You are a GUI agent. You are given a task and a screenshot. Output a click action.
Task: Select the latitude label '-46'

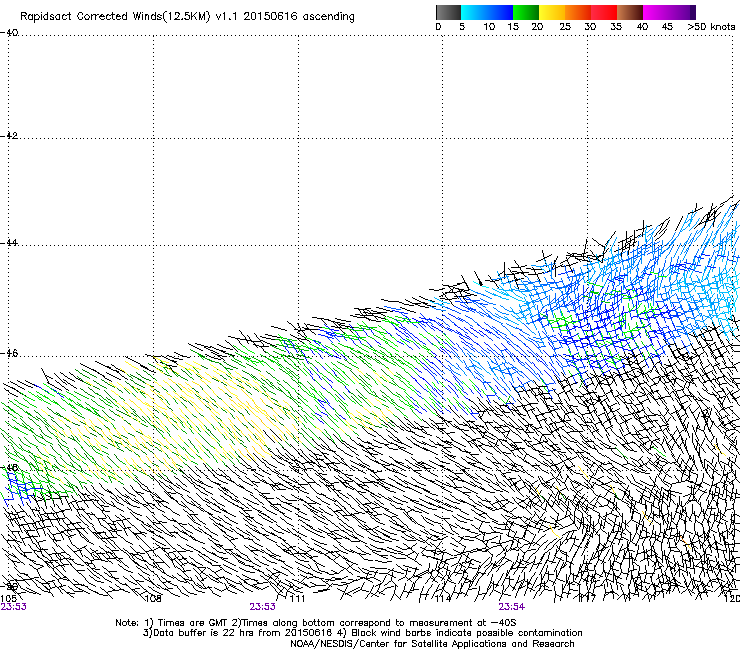click(x=9, y=353)
